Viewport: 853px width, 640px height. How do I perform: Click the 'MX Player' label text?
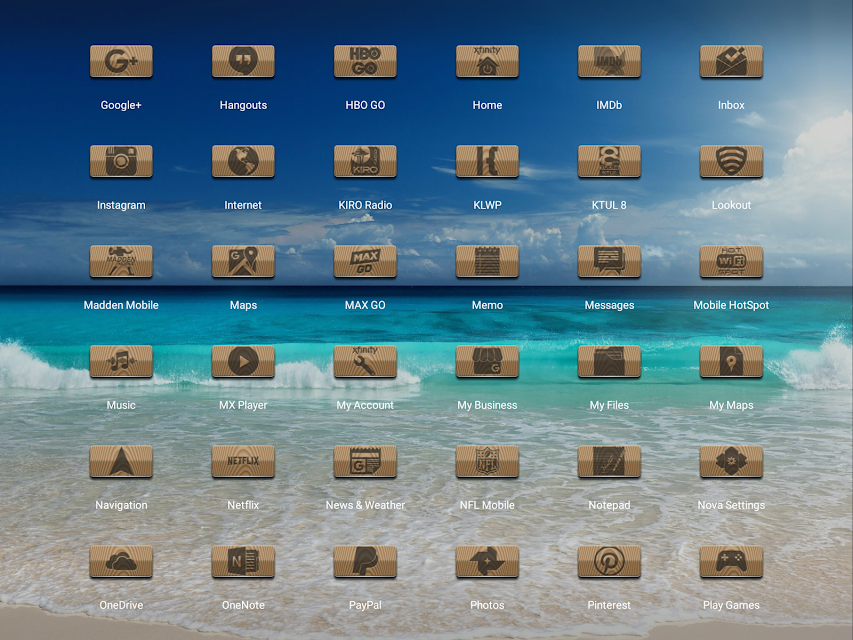pyautogui.click(x=243, y=405)
